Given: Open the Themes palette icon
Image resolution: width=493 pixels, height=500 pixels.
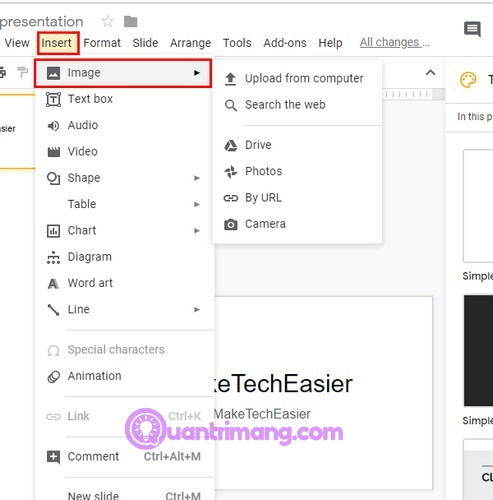Looking at the screenshot, I should point(468,80).
